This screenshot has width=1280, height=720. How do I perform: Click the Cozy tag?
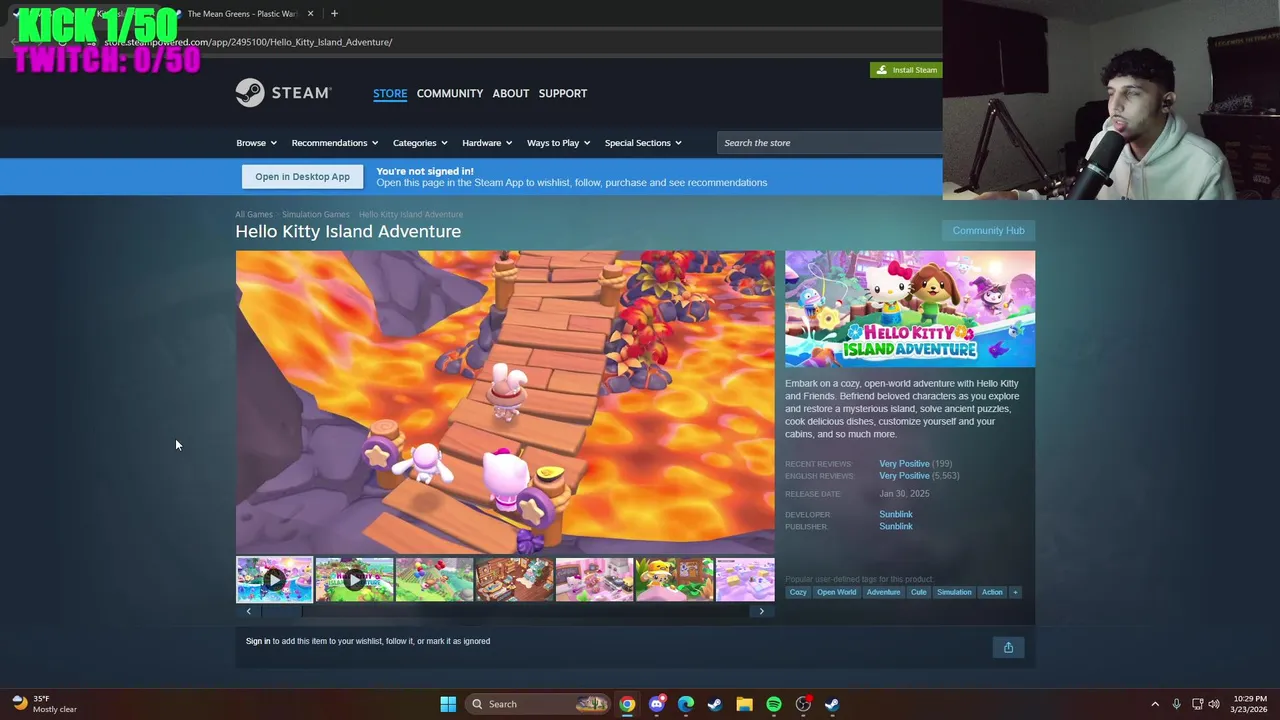798,592
